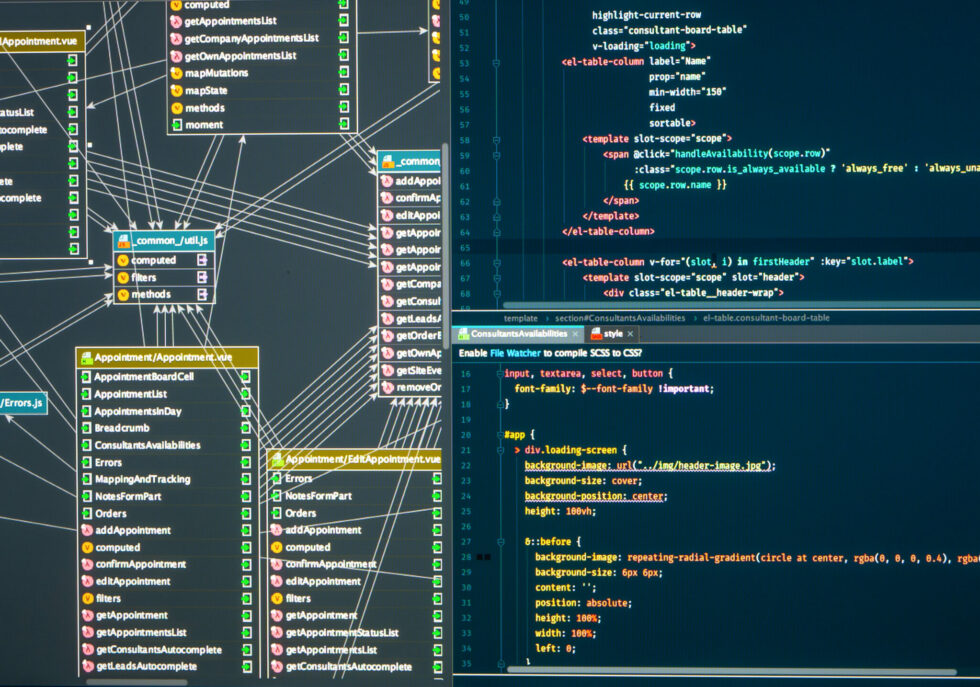Click addAppointment icon in Appointment.vue node
Viewport: 980px width, 687px height.
pyautogui.click(x=88, y=530)
